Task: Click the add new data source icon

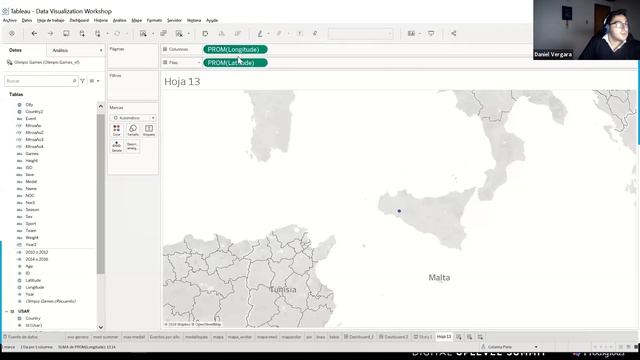Action: point(82,33)
